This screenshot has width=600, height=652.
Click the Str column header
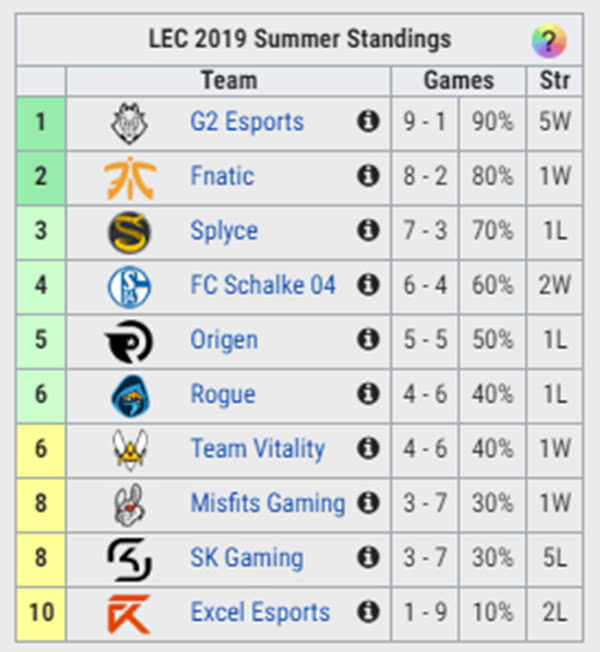[x=554, y=80]
